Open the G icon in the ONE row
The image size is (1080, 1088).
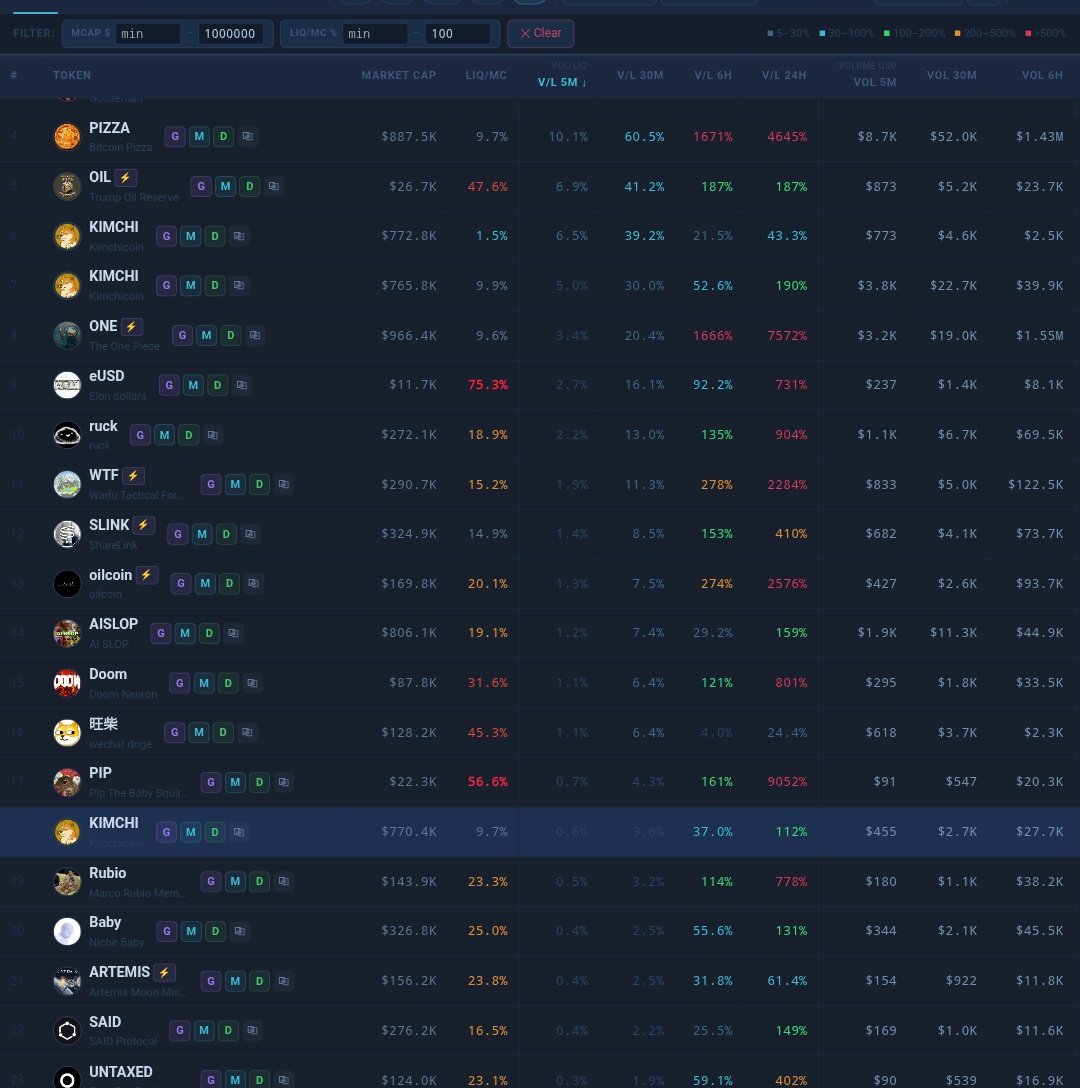point(183,335)
